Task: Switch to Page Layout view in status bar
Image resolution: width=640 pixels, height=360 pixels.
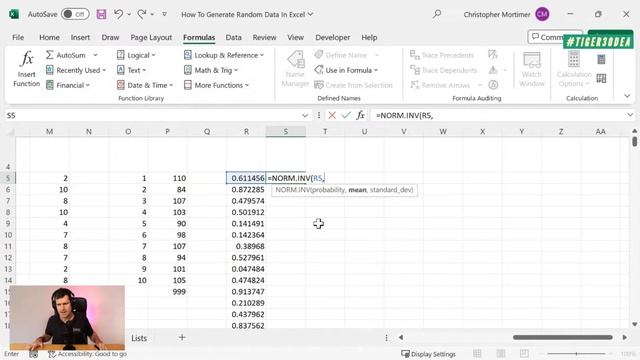Action: coord(501,353)
